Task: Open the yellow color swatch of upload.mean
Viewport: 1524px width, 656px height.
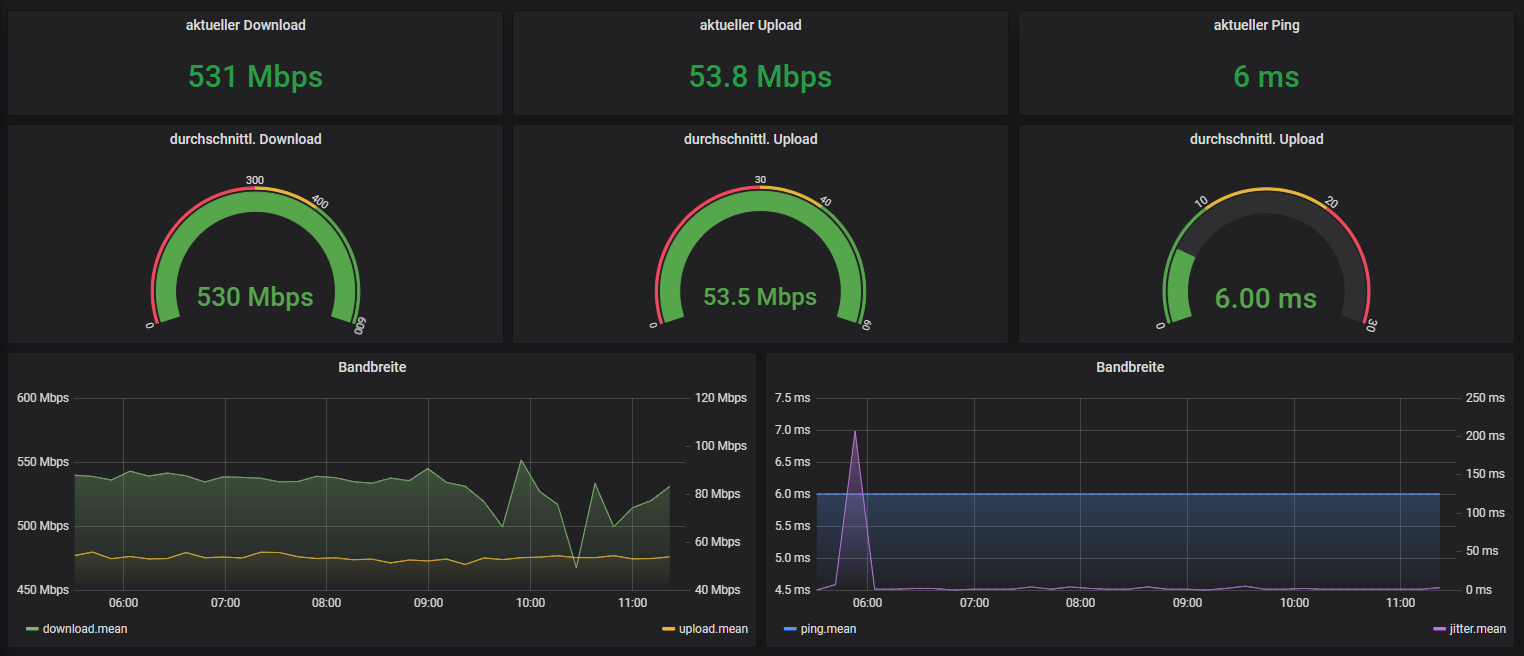Action: coord(669,629)
